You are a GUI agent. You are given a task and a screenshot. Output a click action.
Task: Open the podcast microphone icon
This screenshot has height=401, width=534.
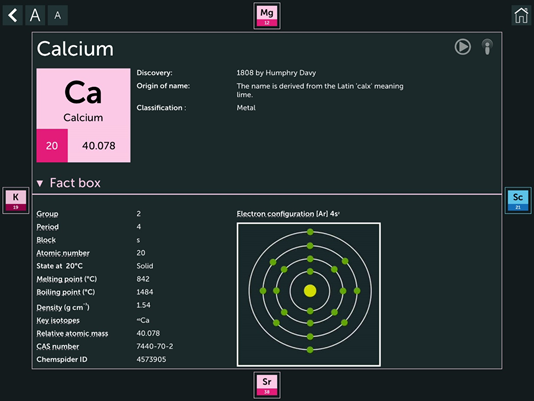click(x=487, y=47)
